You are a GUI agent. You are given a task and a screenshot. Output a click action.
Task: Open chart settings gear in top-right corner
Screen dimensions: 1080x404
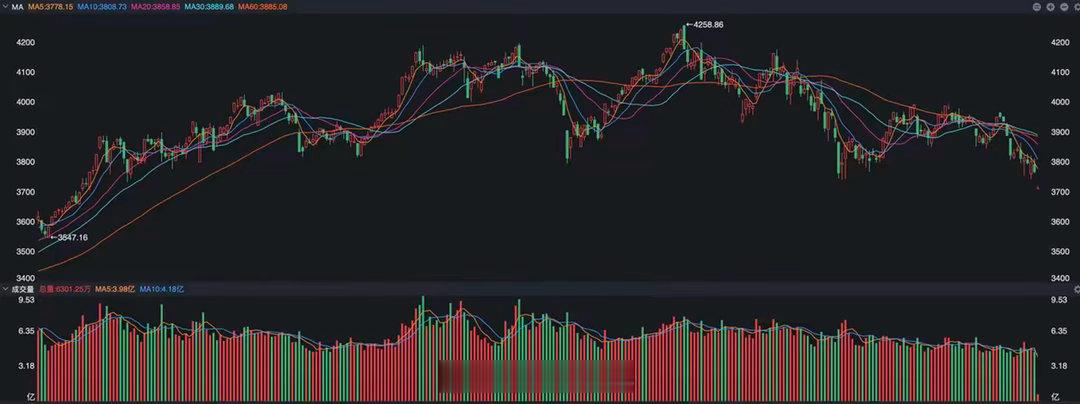click(x=1077, y=7)
